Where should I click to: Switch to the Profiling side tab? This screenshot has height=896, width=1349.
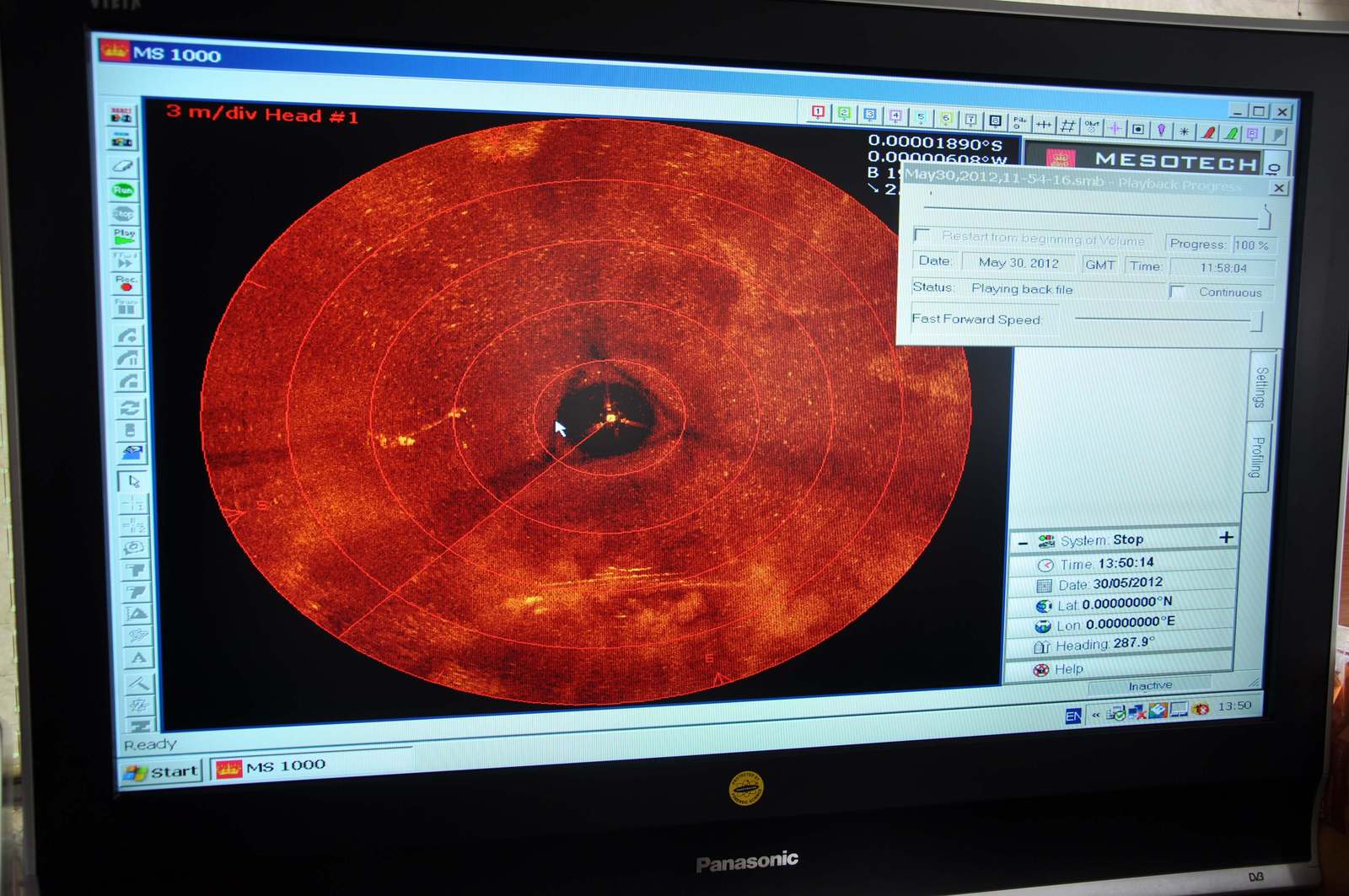[1256, 458]
